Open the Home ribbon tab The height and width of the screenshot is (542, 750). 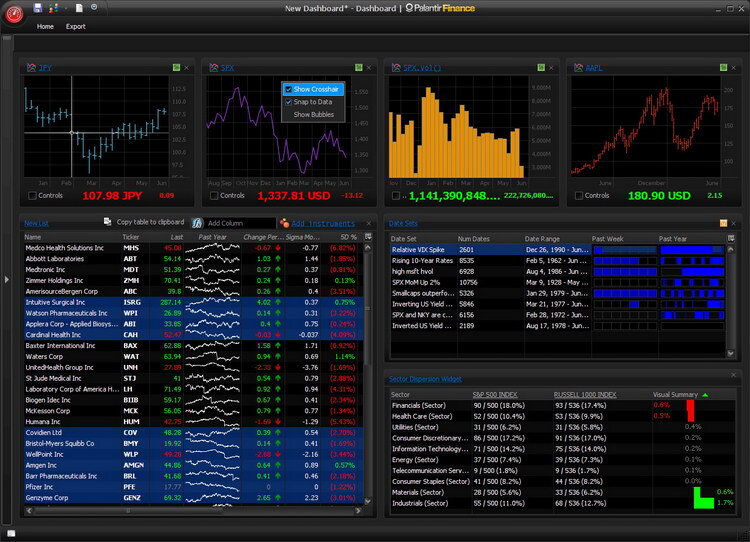(x=45, y=26)
